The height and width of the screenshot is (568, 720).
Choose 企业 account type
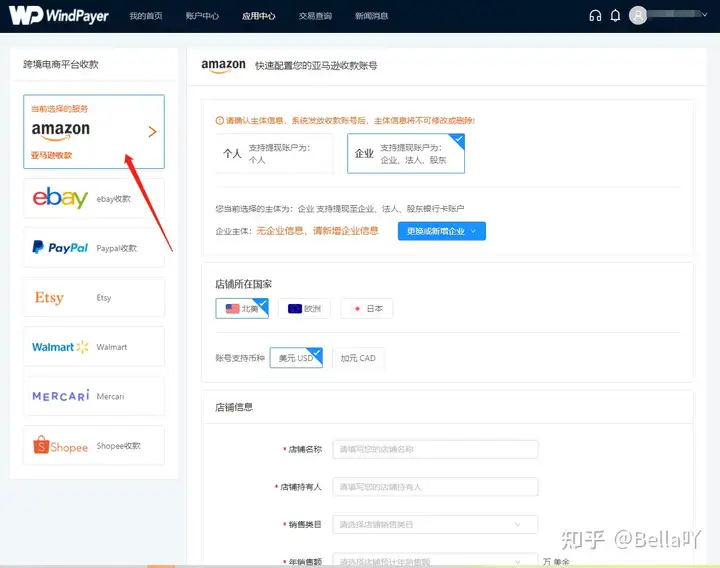(x=406, y=153)
